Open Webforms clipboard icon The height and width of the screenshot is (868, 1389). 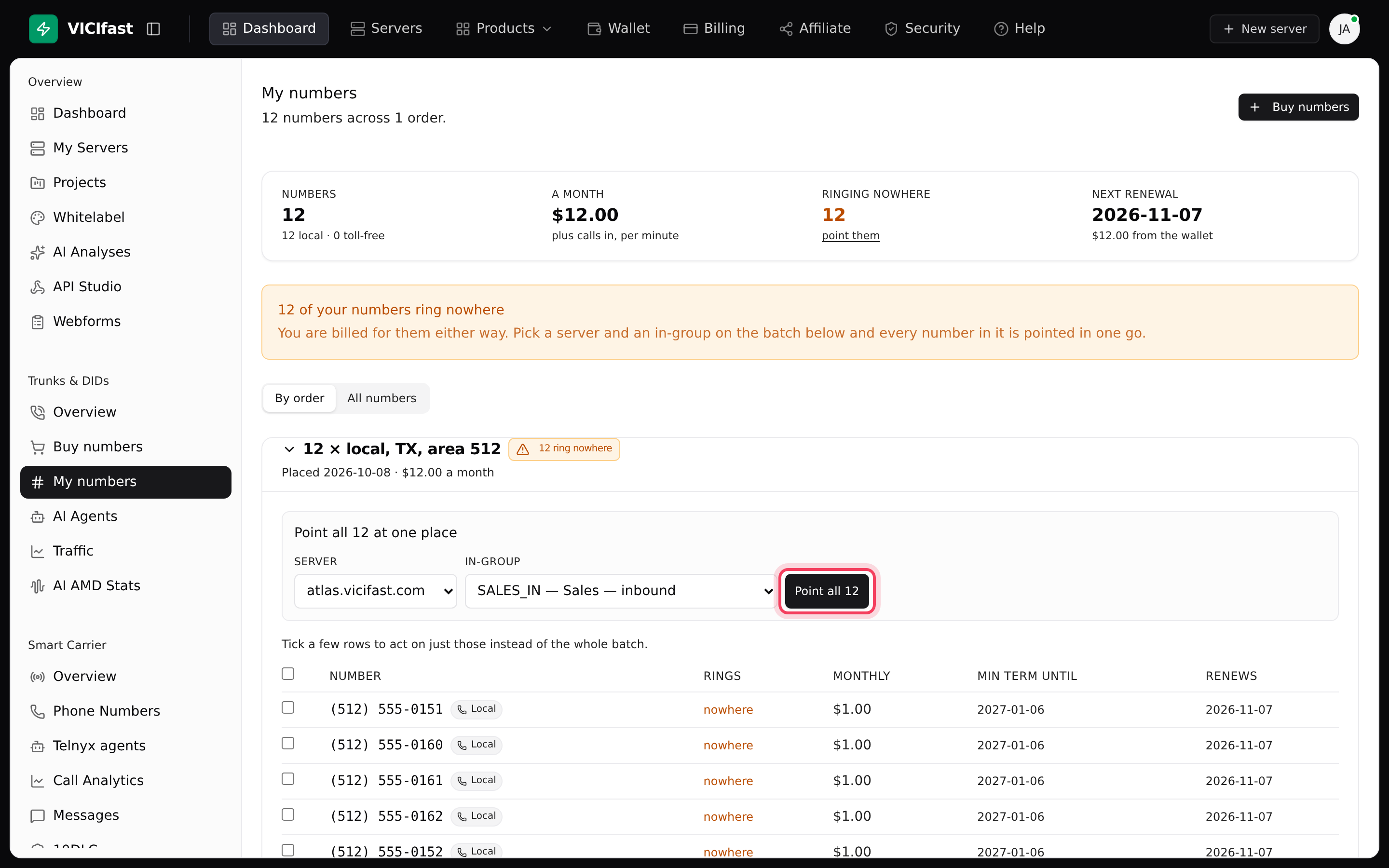(x=37, y=322)
